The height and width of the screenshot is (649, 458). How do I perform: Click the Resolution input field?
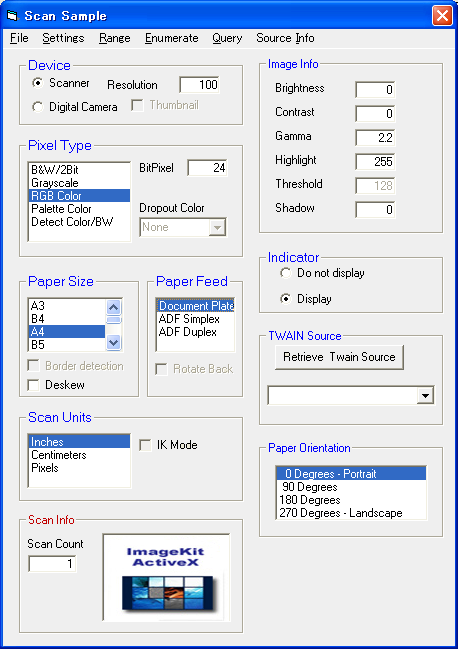pos(199,85)
